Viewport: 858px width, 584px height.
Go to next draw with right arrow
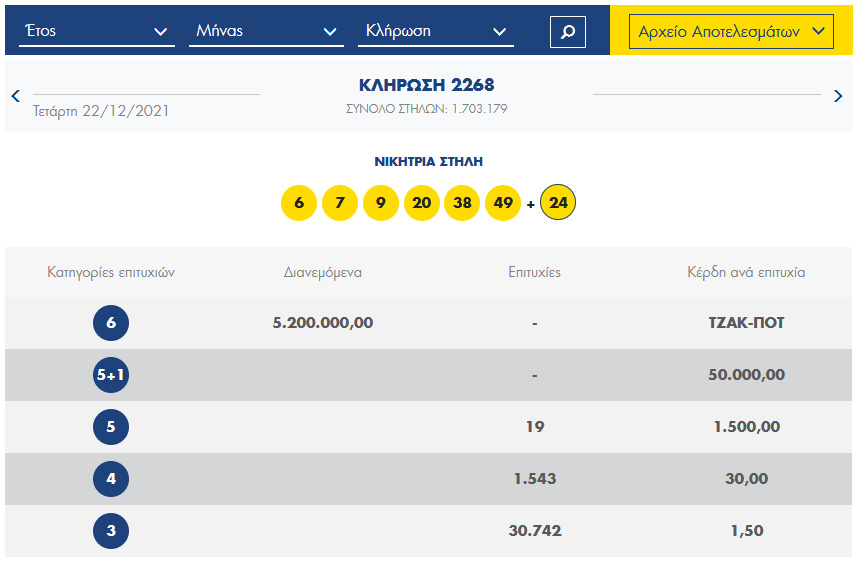coord(838,96)
